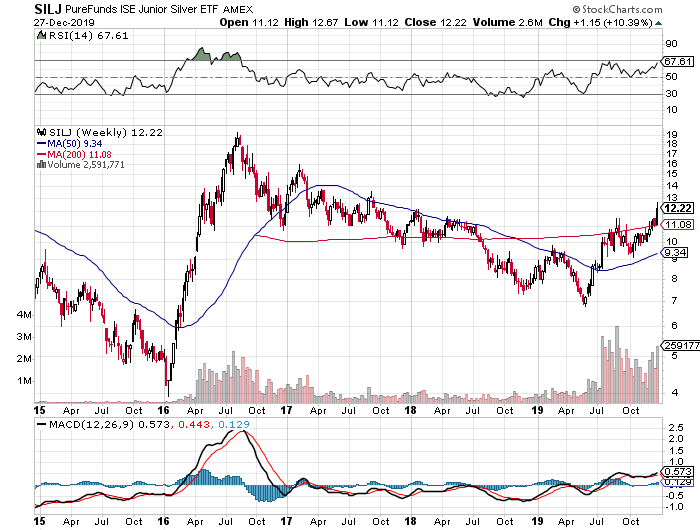
Task: Click the SILJ (Weekly) 12.22 legend
Action: click(x=106, y=133)
